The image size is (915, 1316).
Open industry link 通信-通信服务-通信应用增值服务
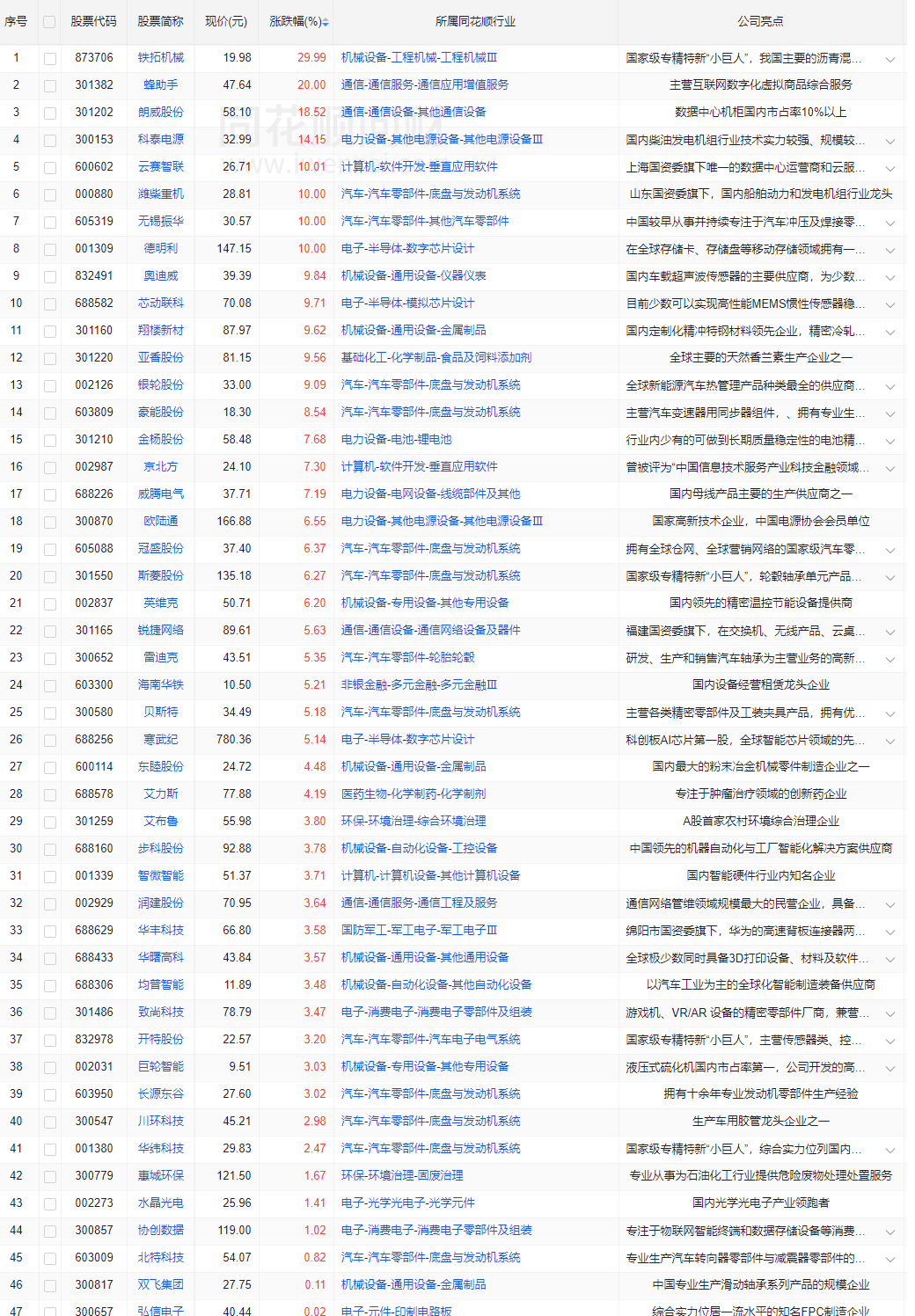pyautogui.click(x=425, y=85)
